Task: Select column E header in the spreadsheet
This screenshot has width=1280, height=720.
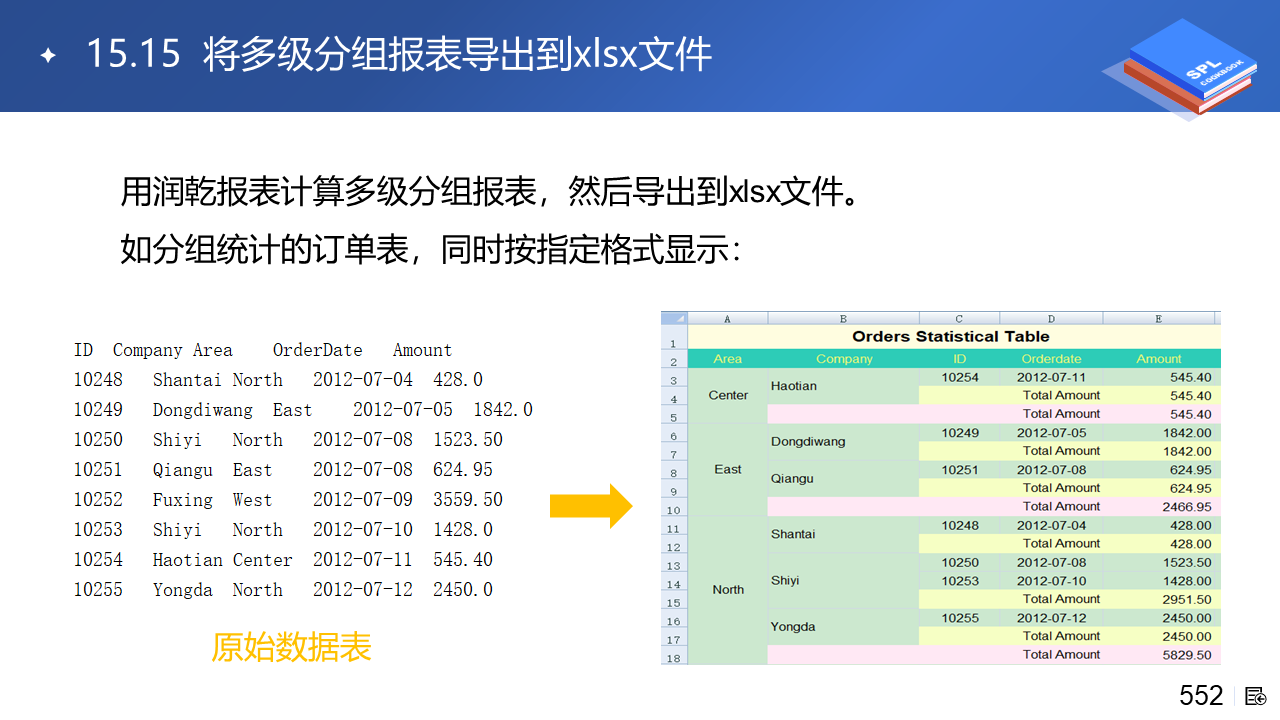Action: coord(1159,318)
